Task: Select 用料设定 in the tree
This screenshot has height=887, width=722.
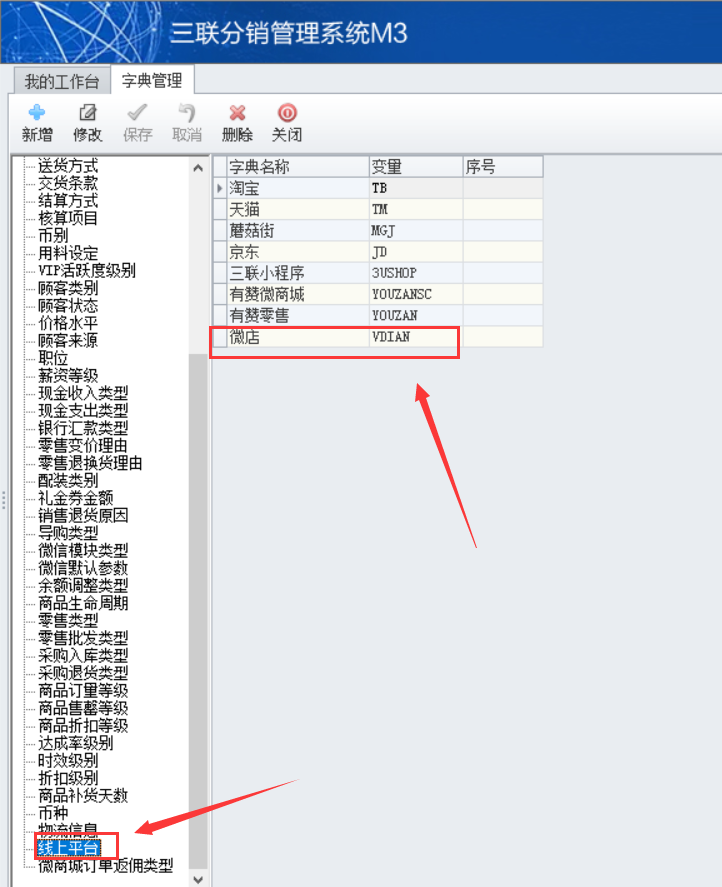Action: [68, 253]
